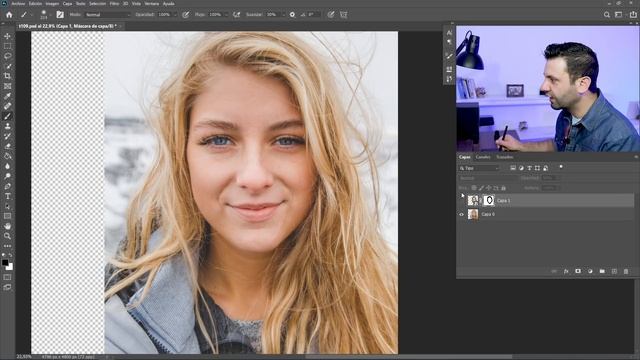This screenshot has width=640, height=360.
Task: Open the Archivo menu
Action: click(18, 3)
